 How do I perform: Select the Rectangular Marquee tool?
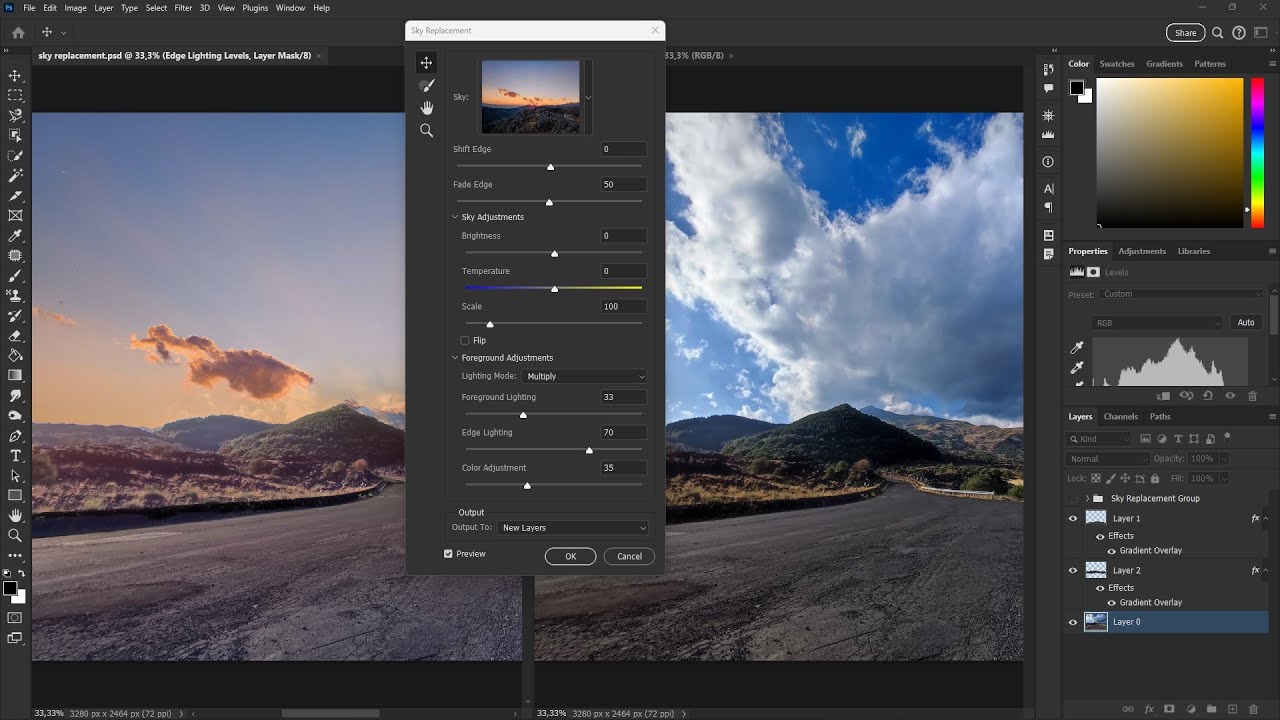15,96
